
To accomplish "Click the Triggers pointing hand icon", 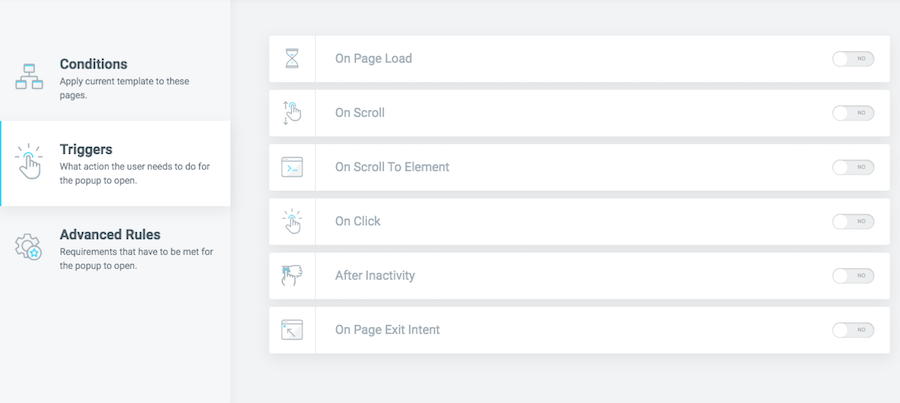I will pos(29,162).
